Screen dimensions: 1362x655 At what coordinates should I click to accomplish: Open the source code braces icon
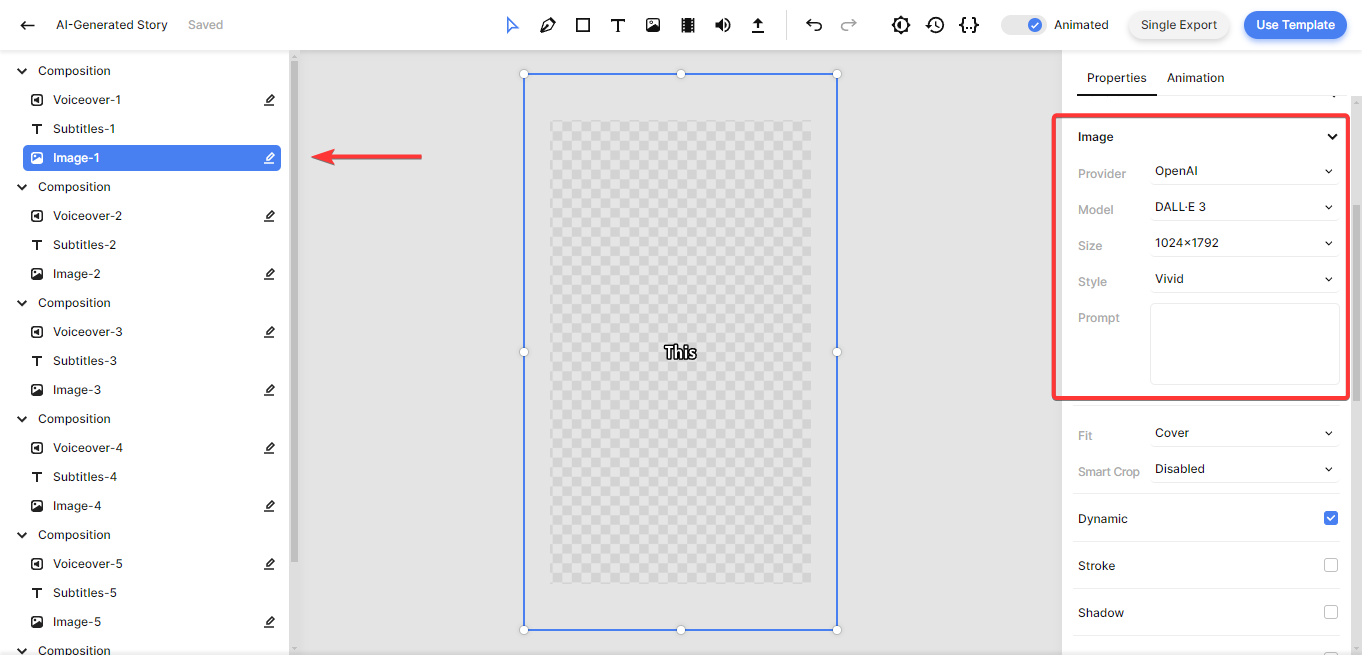968,25
